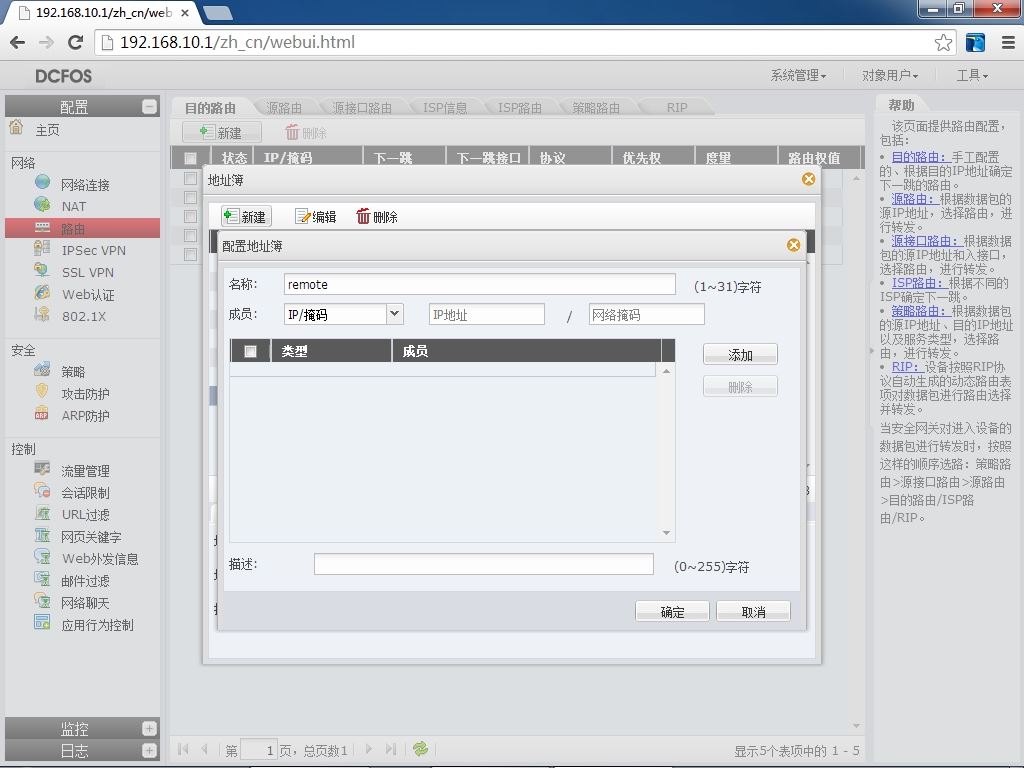
Task: Open the network connection icon
Action: 42,182
